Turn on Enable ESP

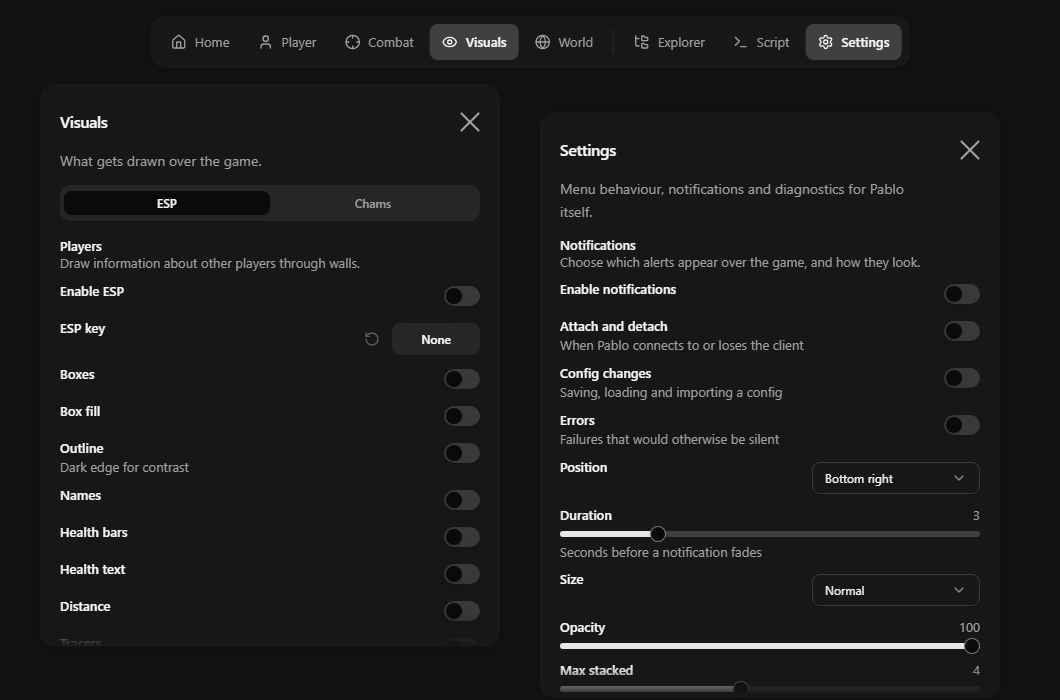462,296
